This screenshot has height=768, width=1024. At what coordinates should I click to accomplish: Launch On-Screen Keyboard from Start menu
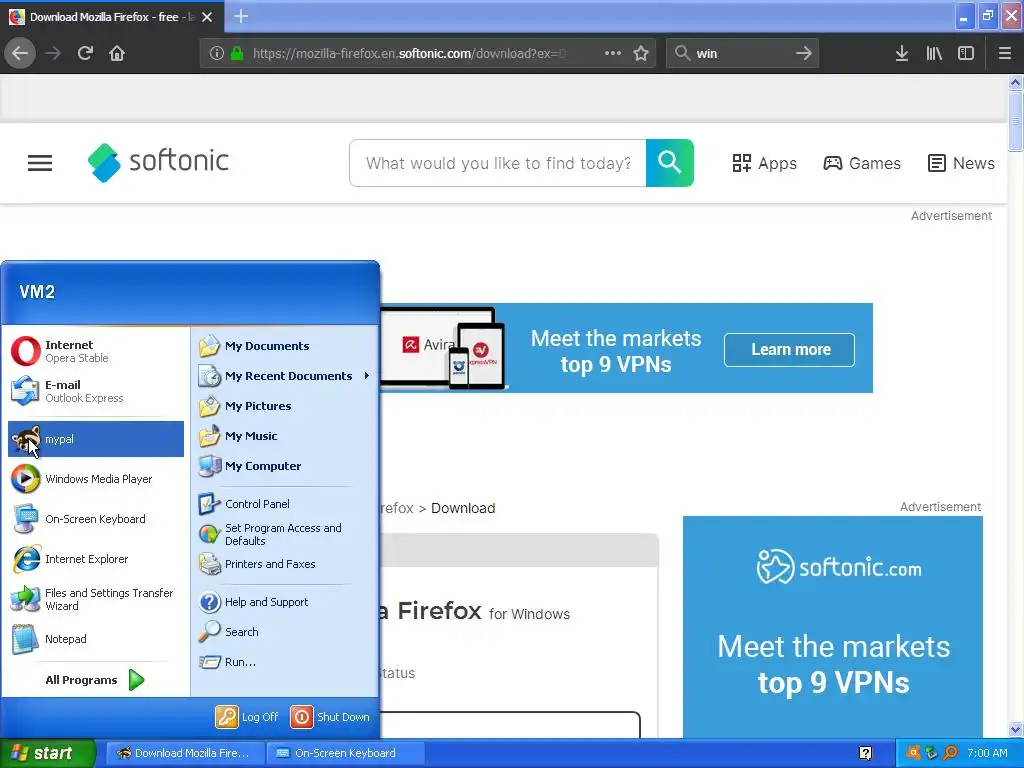[x=95, y=519]
